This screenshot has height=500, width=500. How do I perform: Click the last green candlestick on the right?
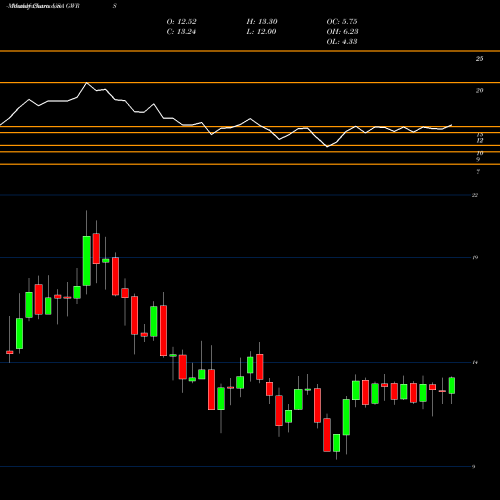point(452,386)
